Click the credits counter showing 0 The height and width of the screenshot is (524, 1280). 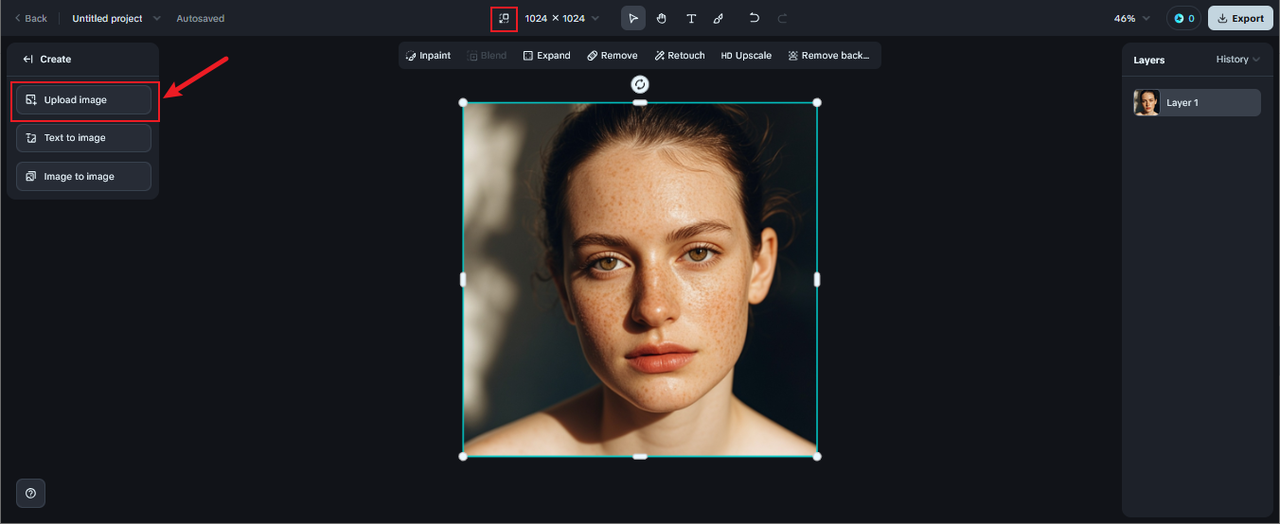[1184, 18]
